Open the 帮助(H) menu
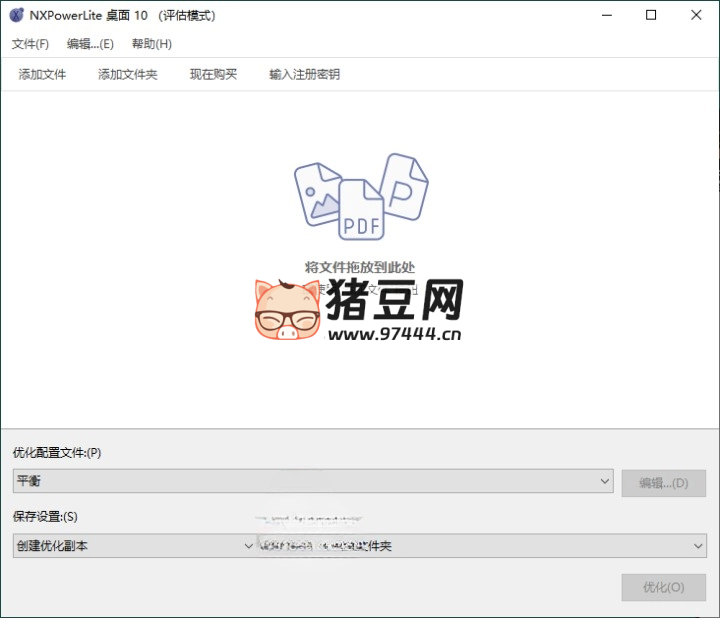Image resolution: width=720 pixels, height=618 pixels. point(152,44)
